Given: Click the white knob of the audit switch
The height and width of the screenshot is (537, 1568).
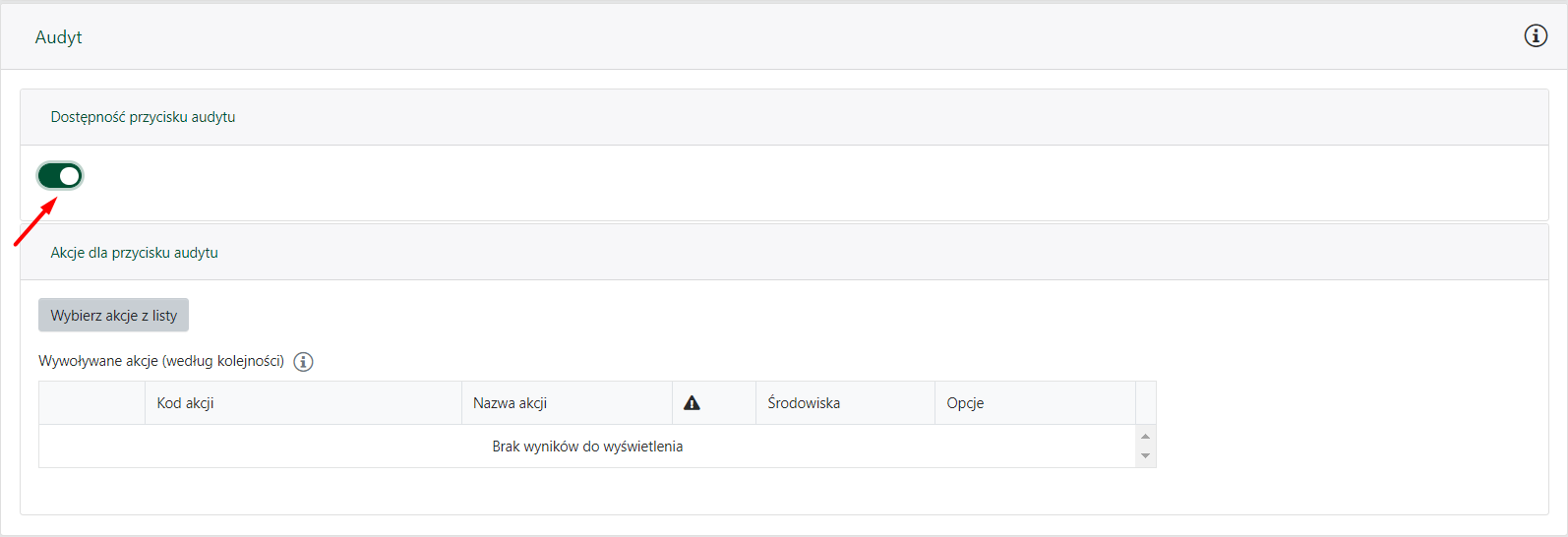Looking at the screenshot, I should point(70,176).
